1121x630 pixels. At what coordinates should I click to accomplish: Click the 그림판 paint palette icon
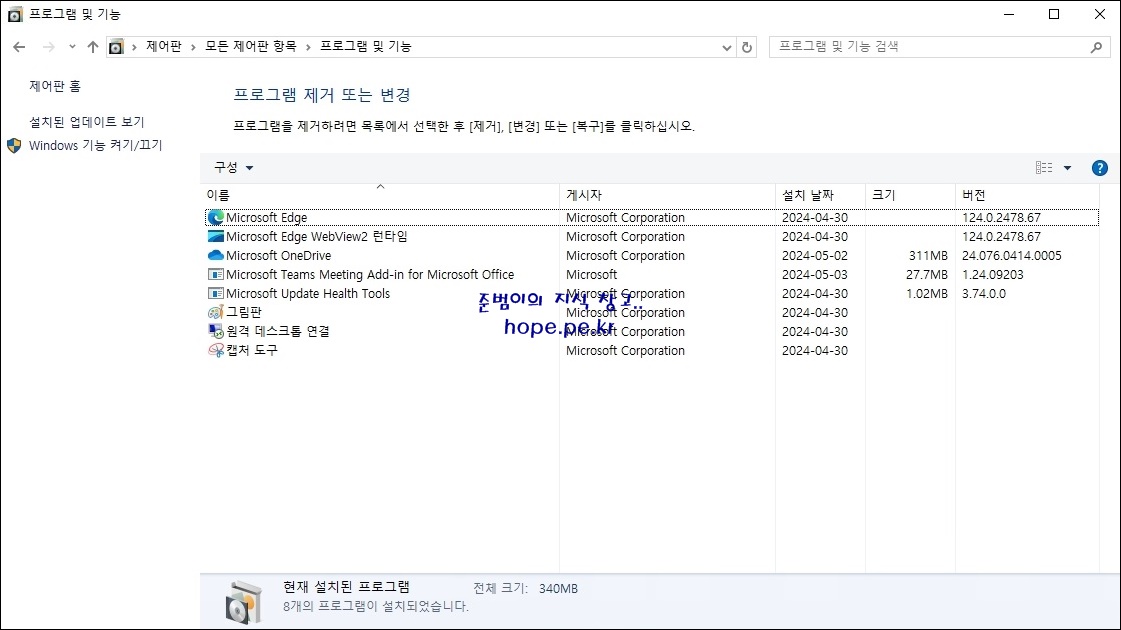pos(215,312)
